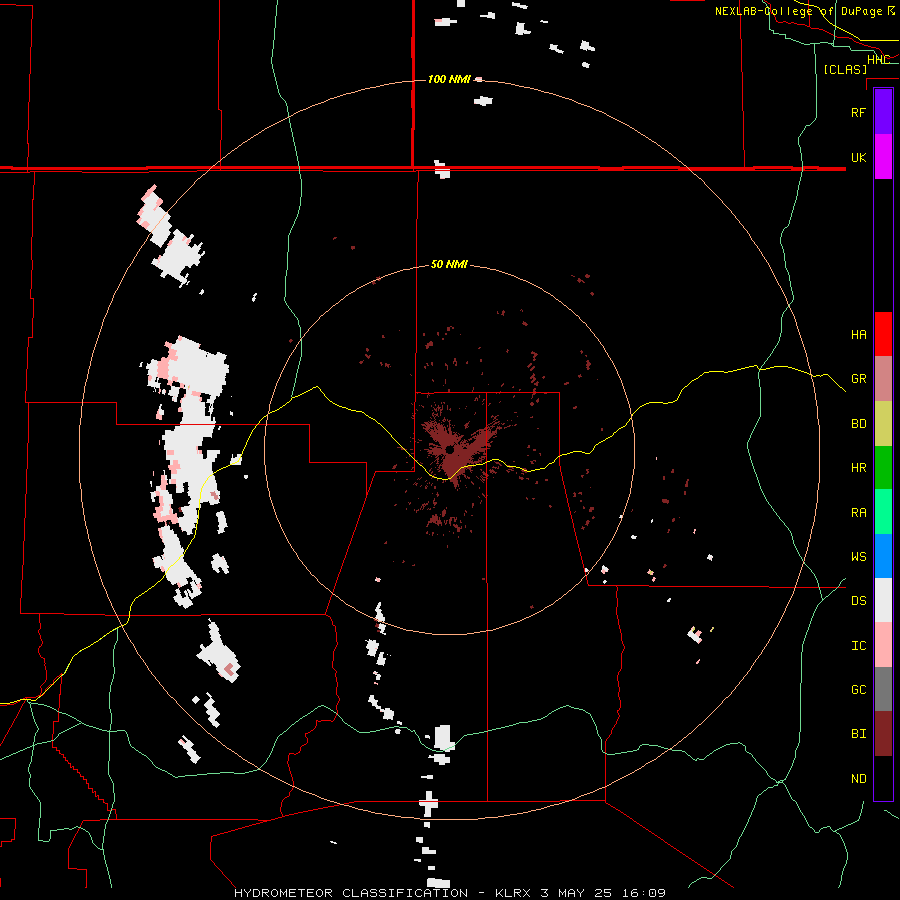
Task: Click the radar site center black dot
Action: pos(449,449)
